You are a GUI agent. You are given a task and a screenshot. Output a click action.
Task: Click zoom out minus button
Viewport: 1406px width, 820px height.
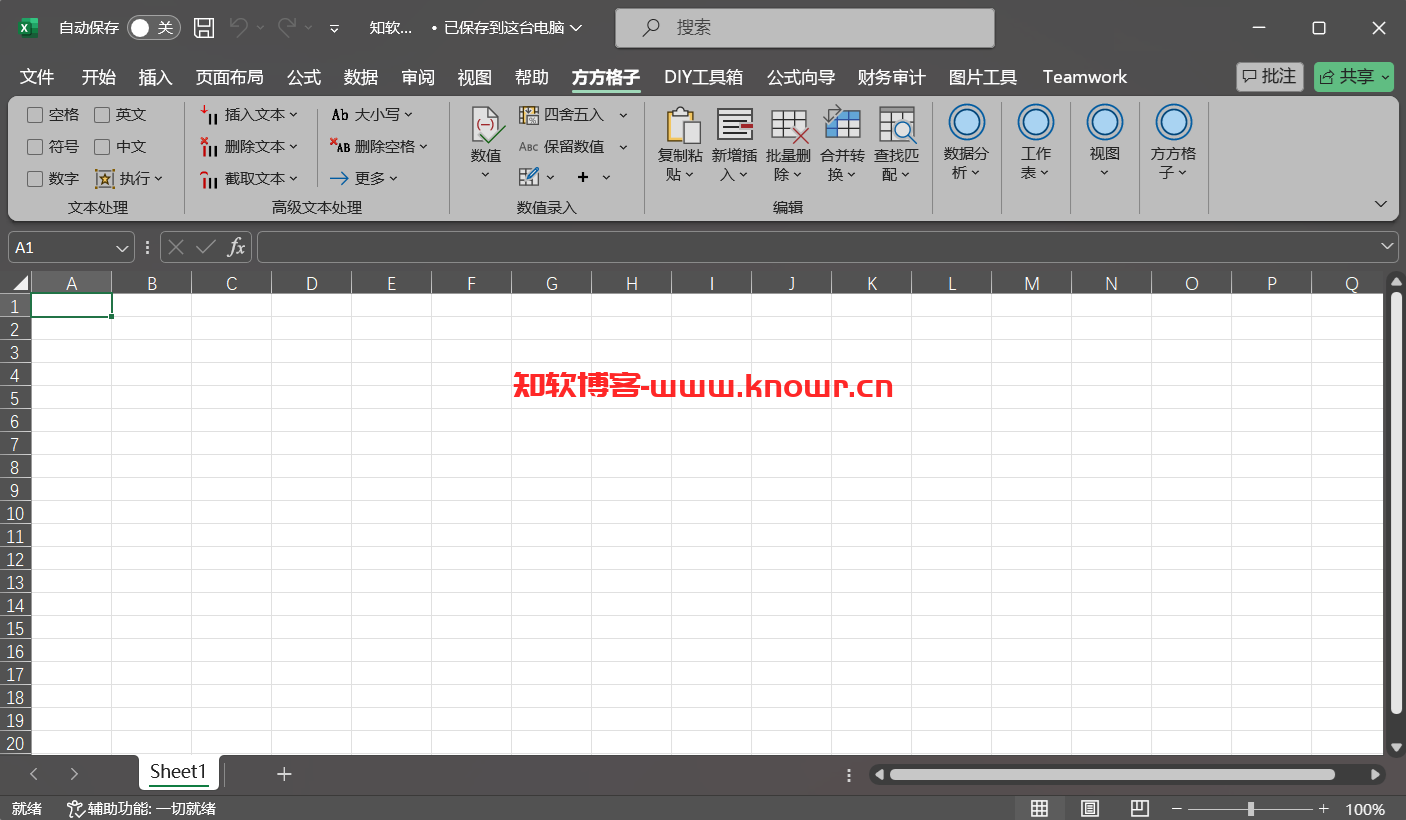(1177, 809)
